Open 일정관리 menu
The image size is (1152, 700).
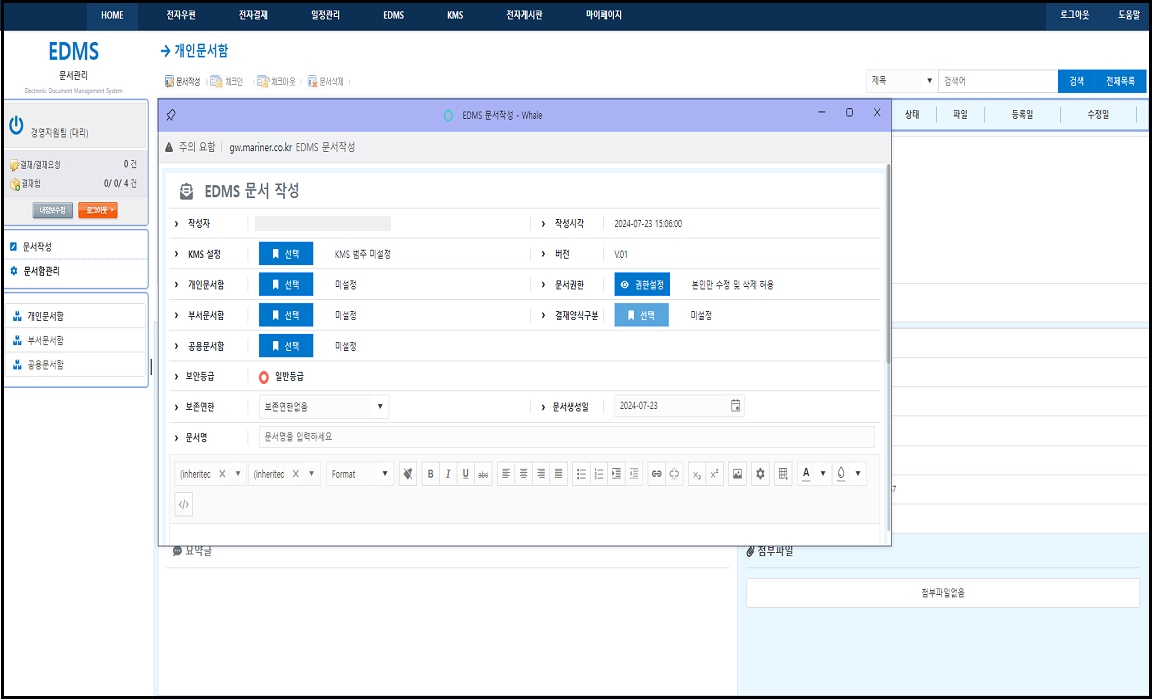pyautogui.click(x=325, y=15)
